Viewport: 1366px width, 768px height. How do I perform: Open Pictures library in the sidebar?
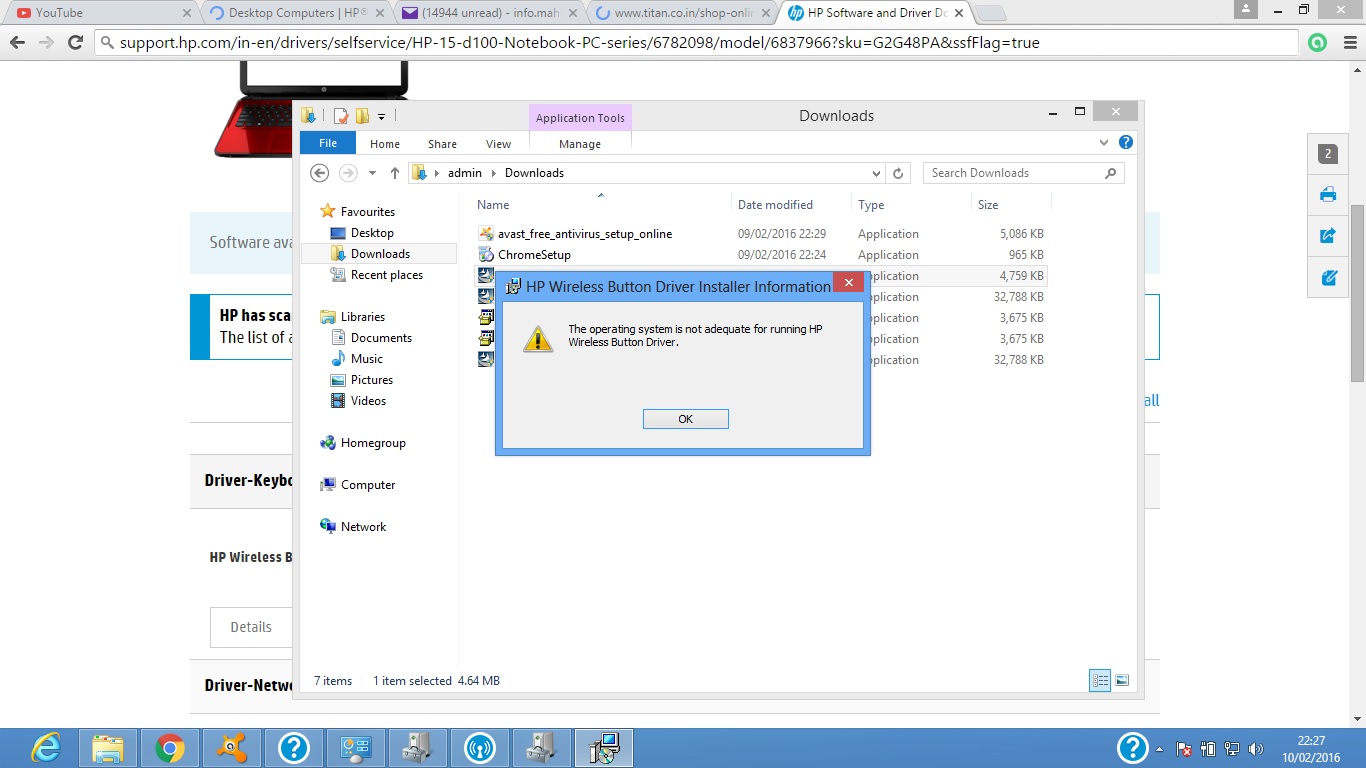[x=371, y=380]
